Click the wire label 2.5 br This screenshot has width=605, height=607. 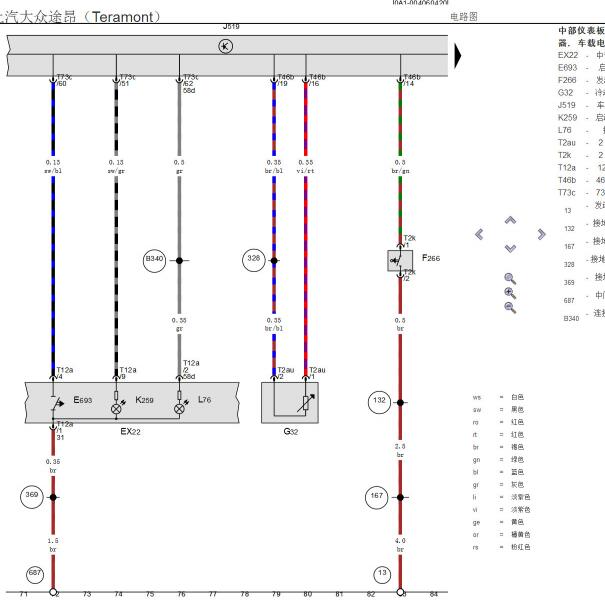[x=400, y=451]
